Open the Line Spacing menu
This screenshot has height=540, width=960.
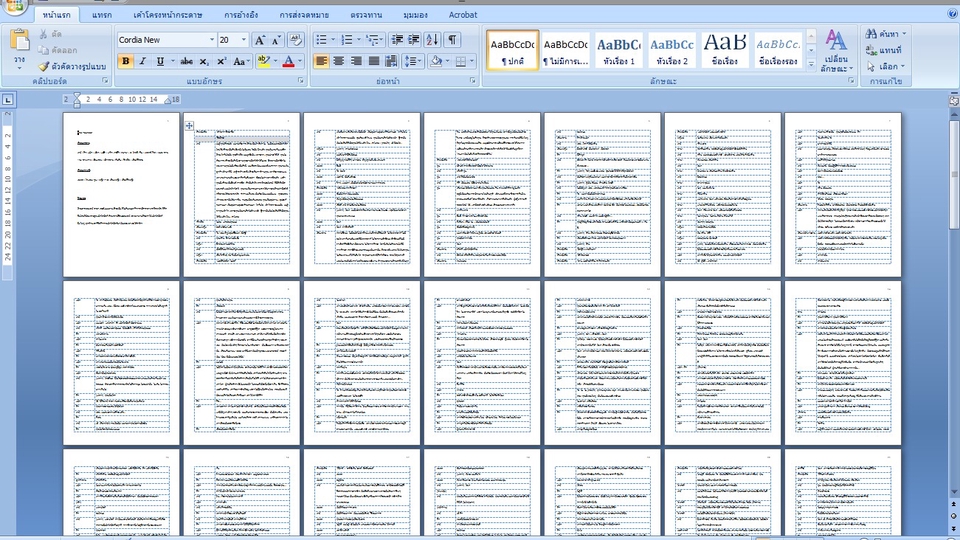[413, 61]
